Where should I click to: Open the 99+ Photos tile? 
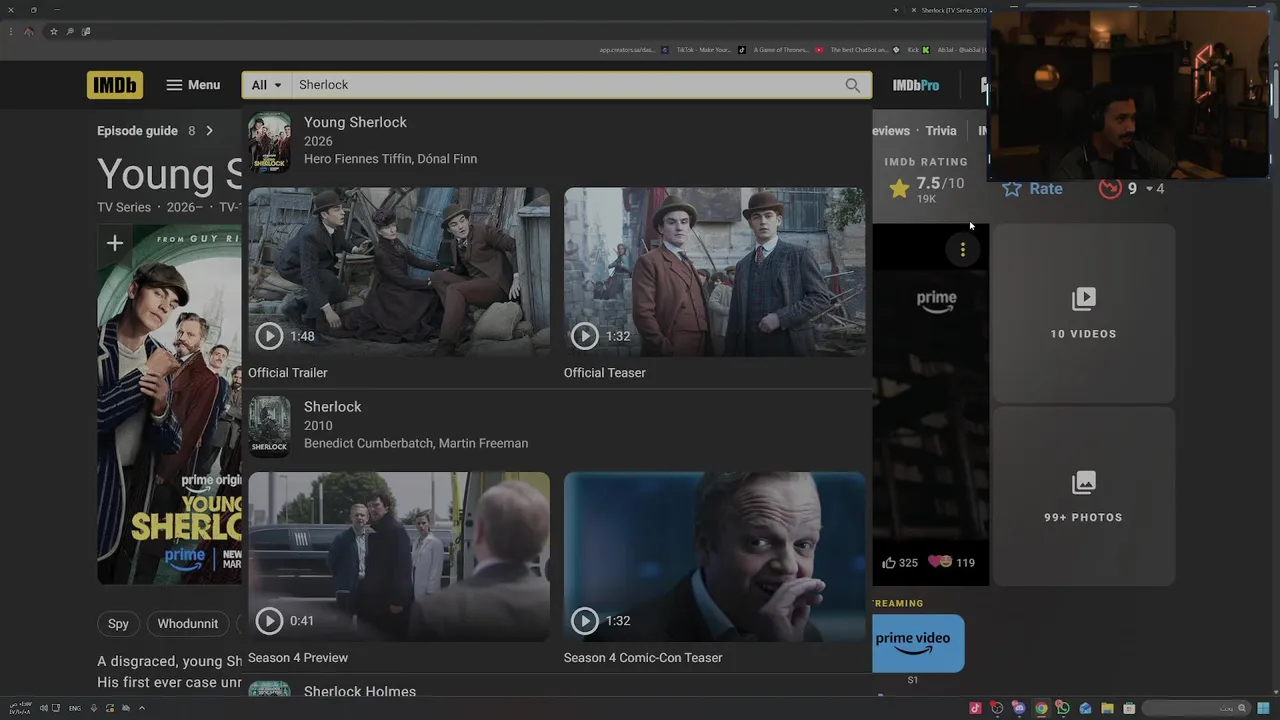[1083, 496]
